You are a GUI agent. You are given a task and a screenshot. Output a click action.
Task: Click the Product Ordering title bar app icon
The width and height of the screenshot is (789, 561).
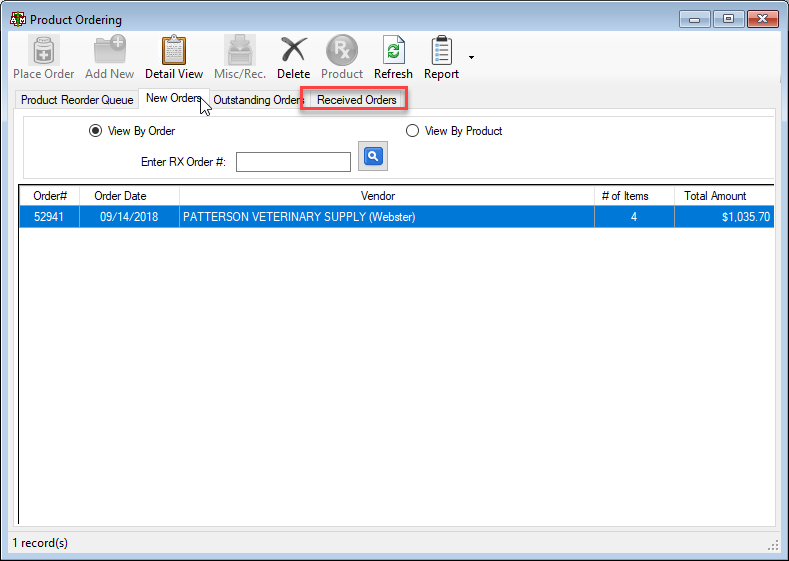18,20
